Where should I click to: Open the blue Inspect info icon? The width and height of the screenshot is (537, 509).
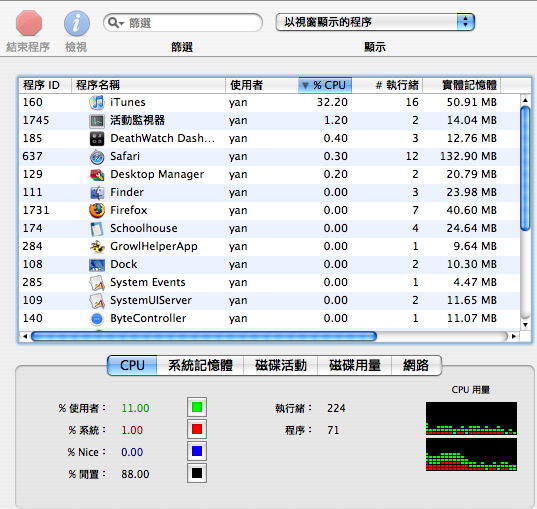[x=77, y=23]
